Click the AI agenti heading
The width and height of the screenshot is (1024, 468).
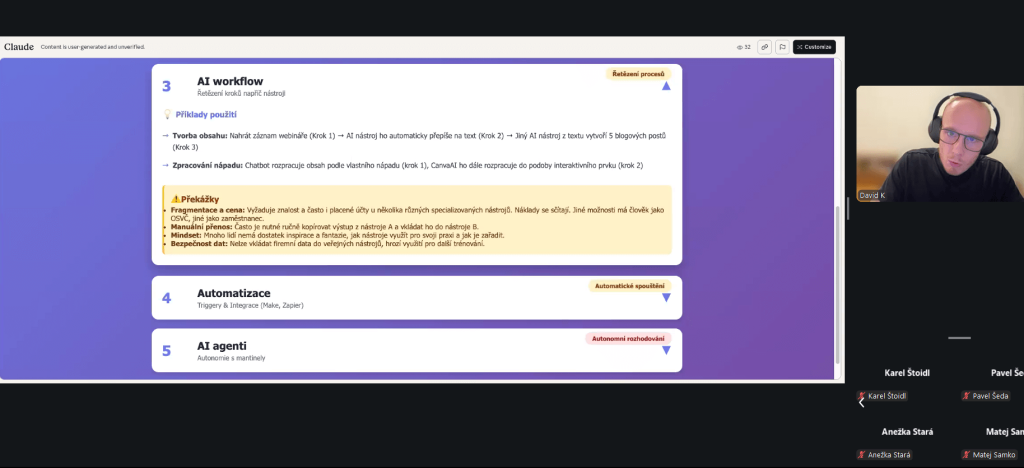221,346
